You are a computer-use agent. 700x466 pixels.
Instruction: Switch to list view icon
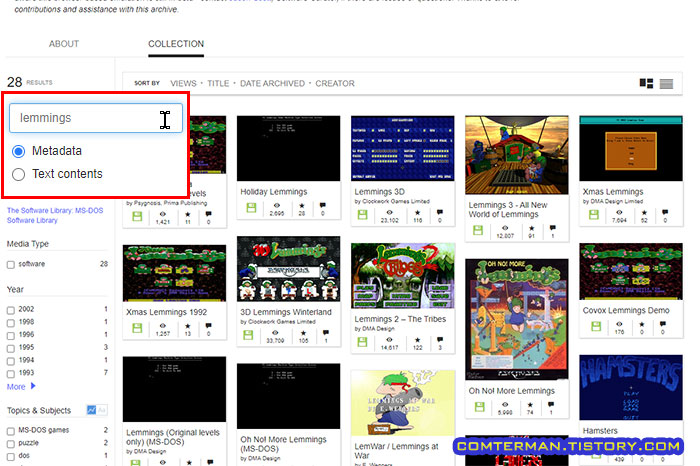point(666,83)
